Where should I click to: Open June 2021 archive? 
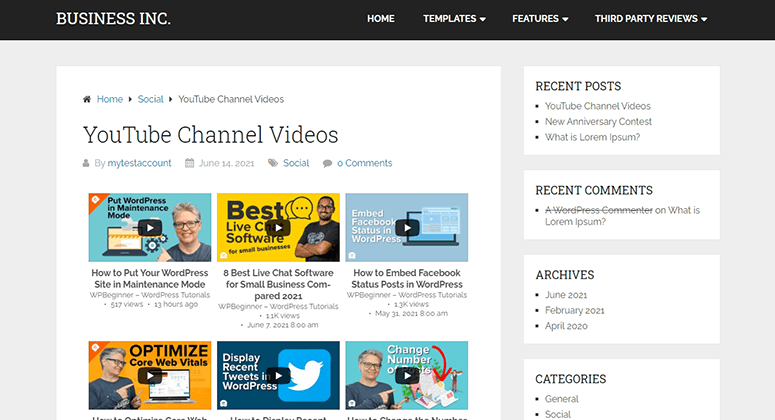click(566, 295)
